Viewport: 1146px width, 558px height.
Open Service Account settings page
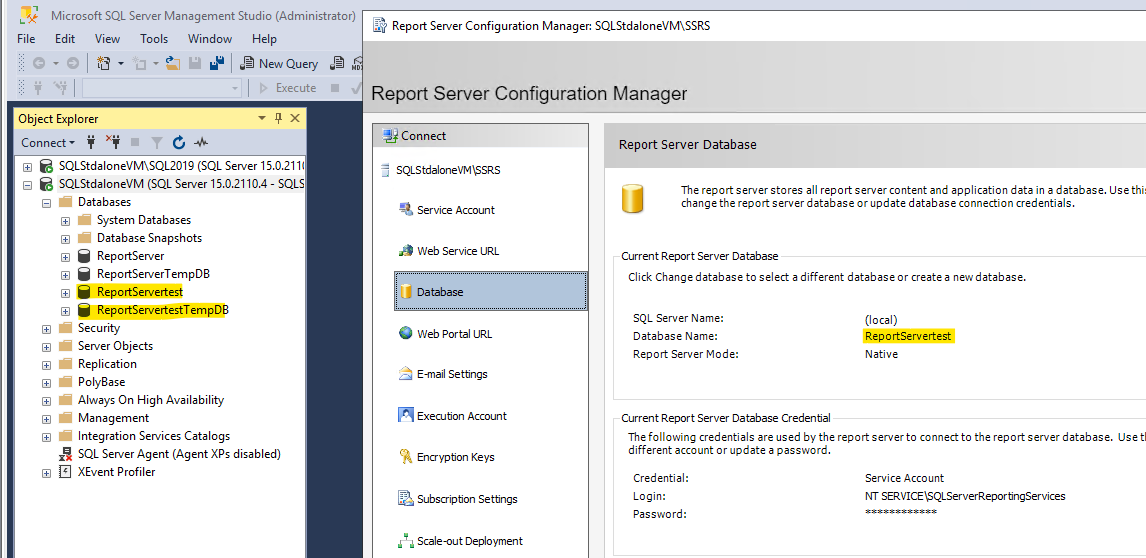pyautogui.click(x=446, y=210)
